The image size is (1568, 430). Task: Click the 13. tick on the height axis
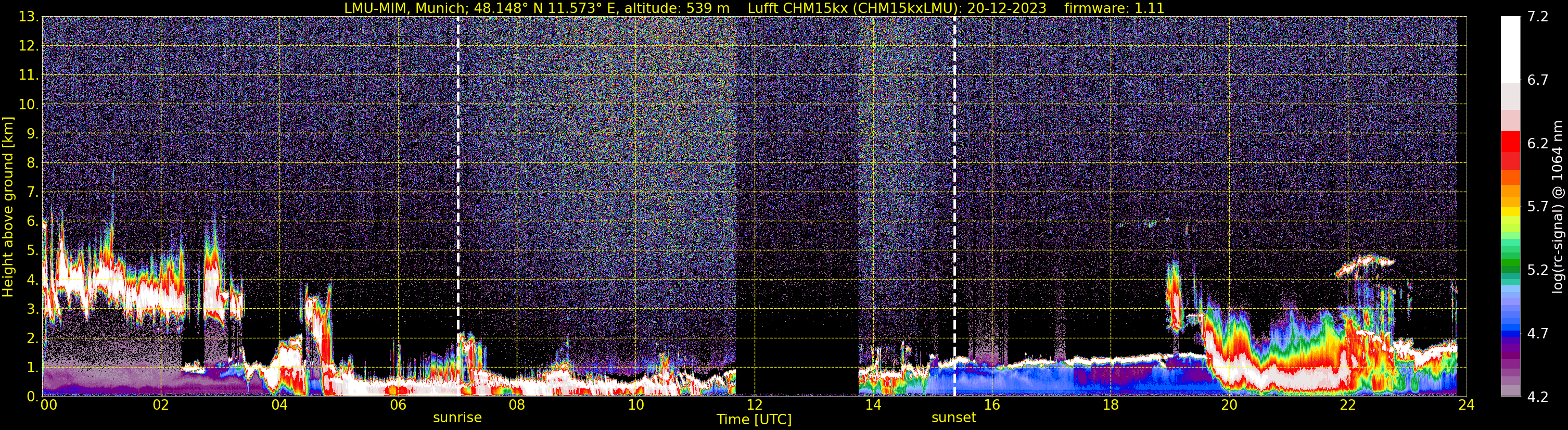pos(29,17)
